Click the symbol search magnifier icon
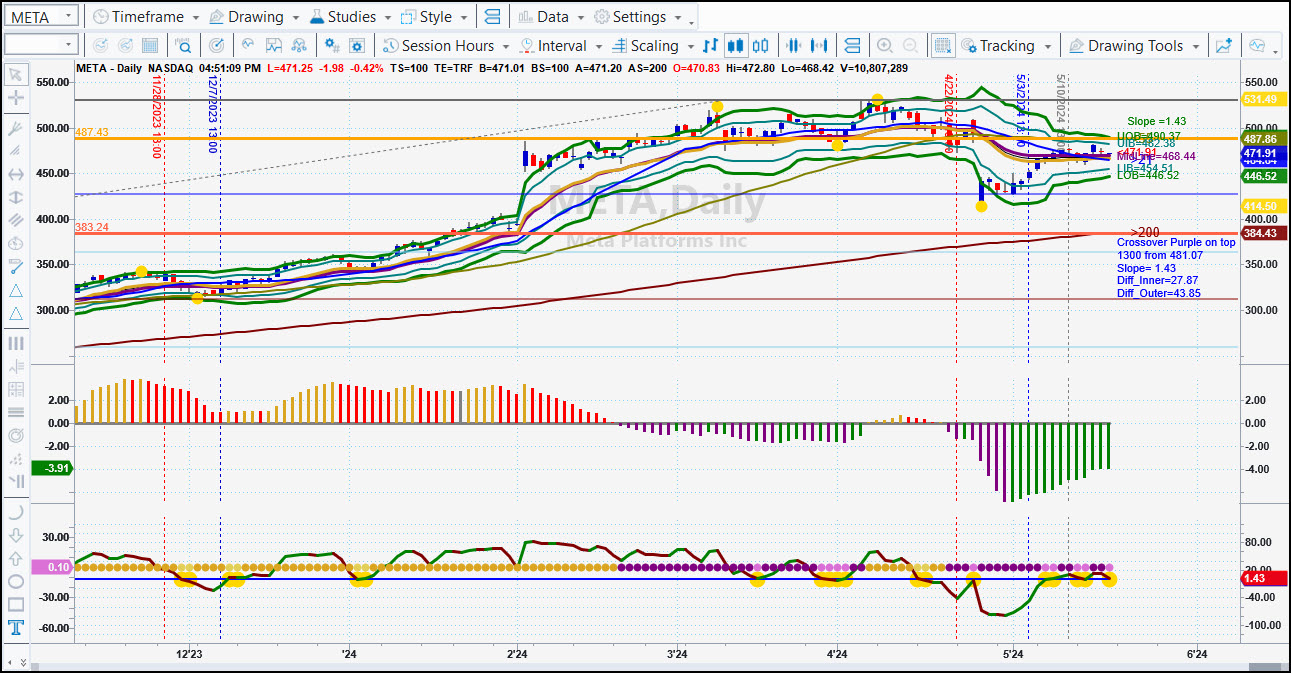 tap(184, 45)
